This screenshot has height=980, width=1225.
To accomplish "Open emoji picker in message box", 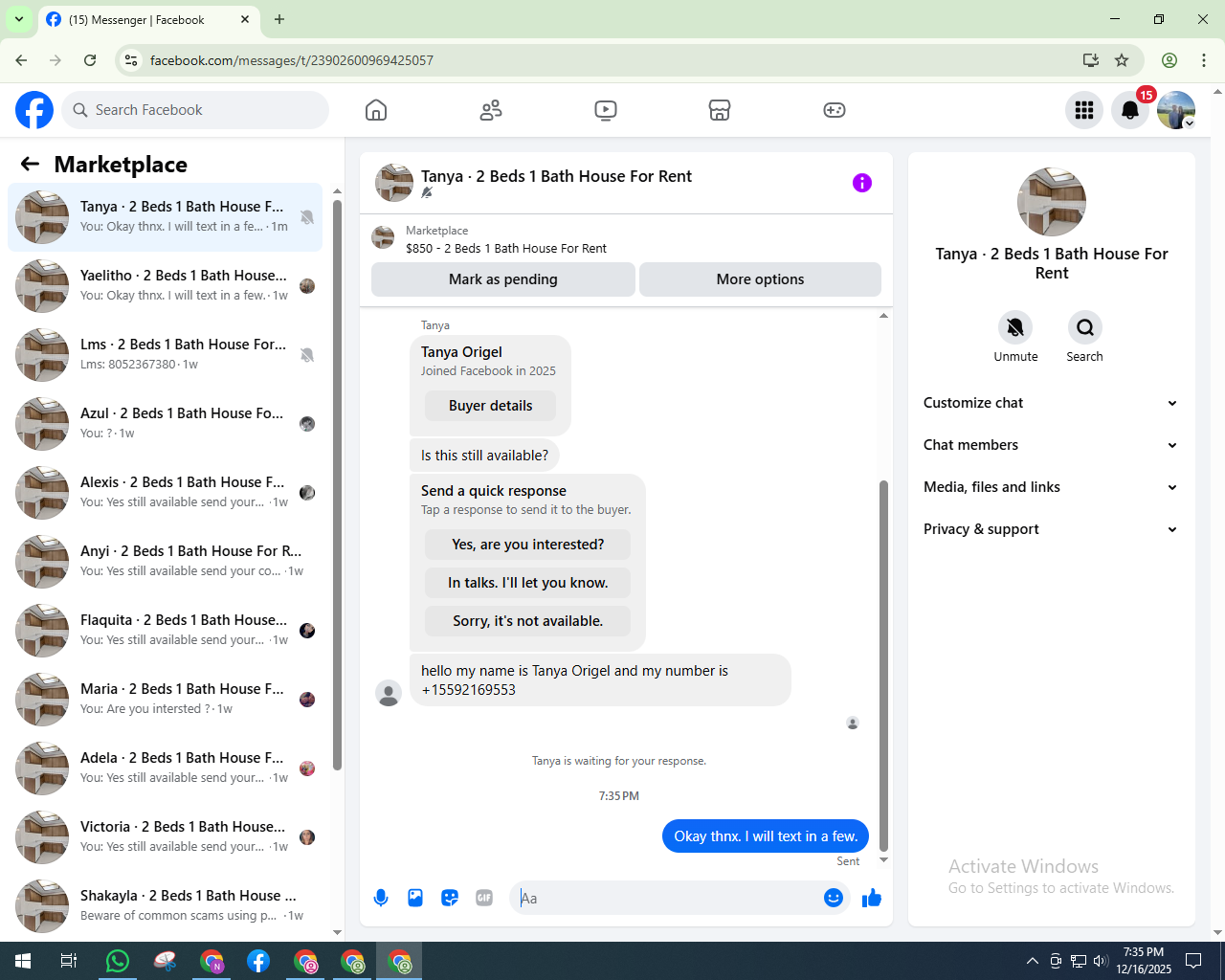I will pyautogui.click(x=834, y=898).
